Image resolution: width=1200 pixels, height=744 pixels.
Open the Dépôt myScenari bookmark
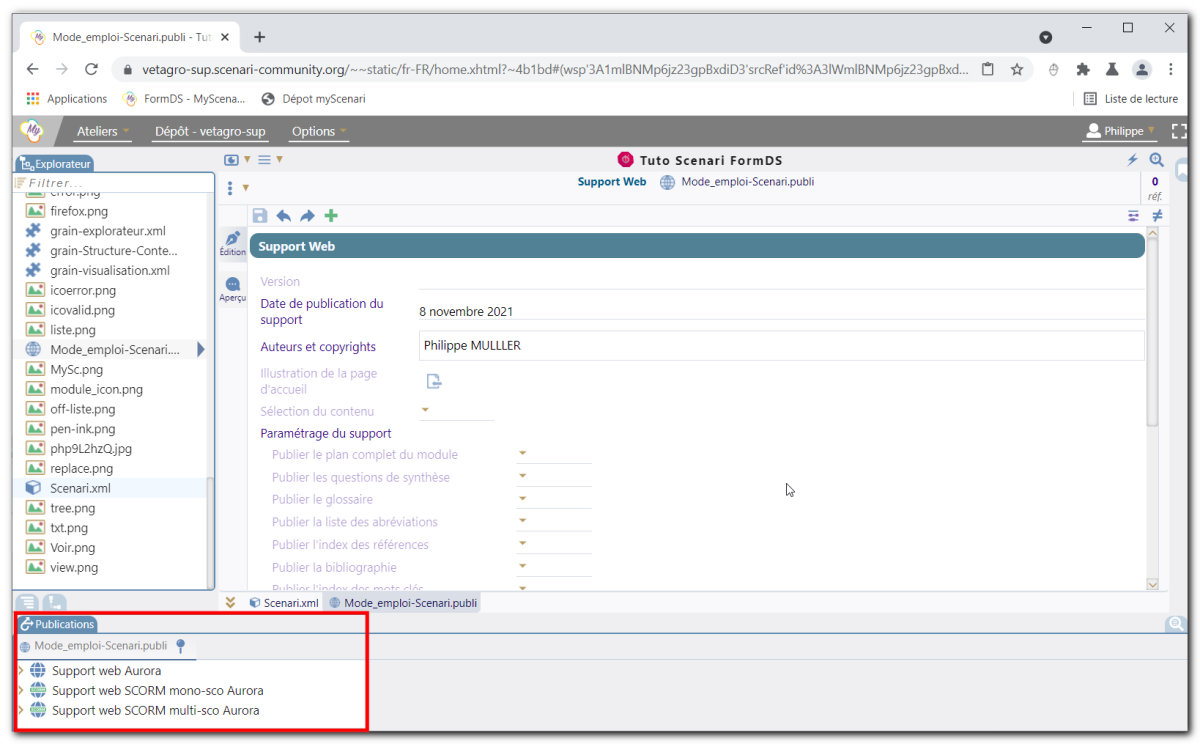[313, 99]
